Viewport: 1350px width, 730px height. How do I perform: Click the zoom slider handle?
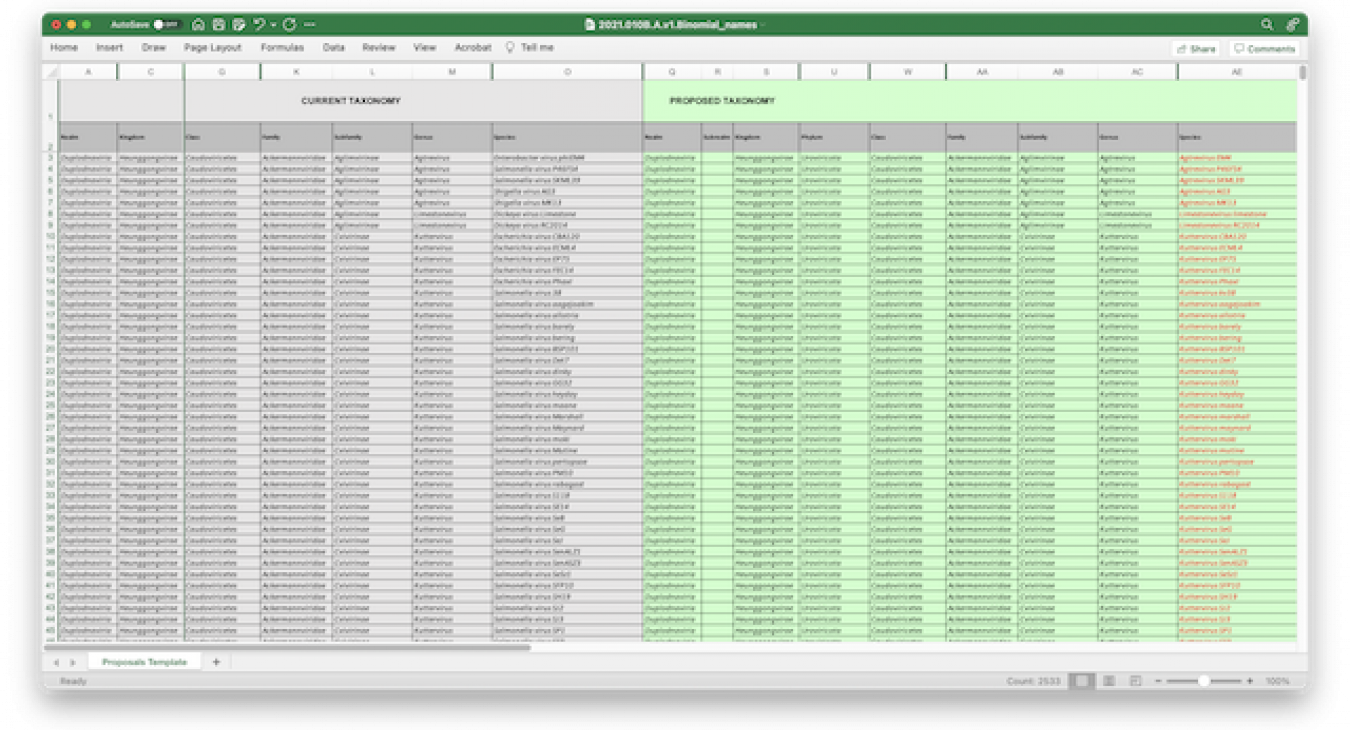coord(1204,681)
